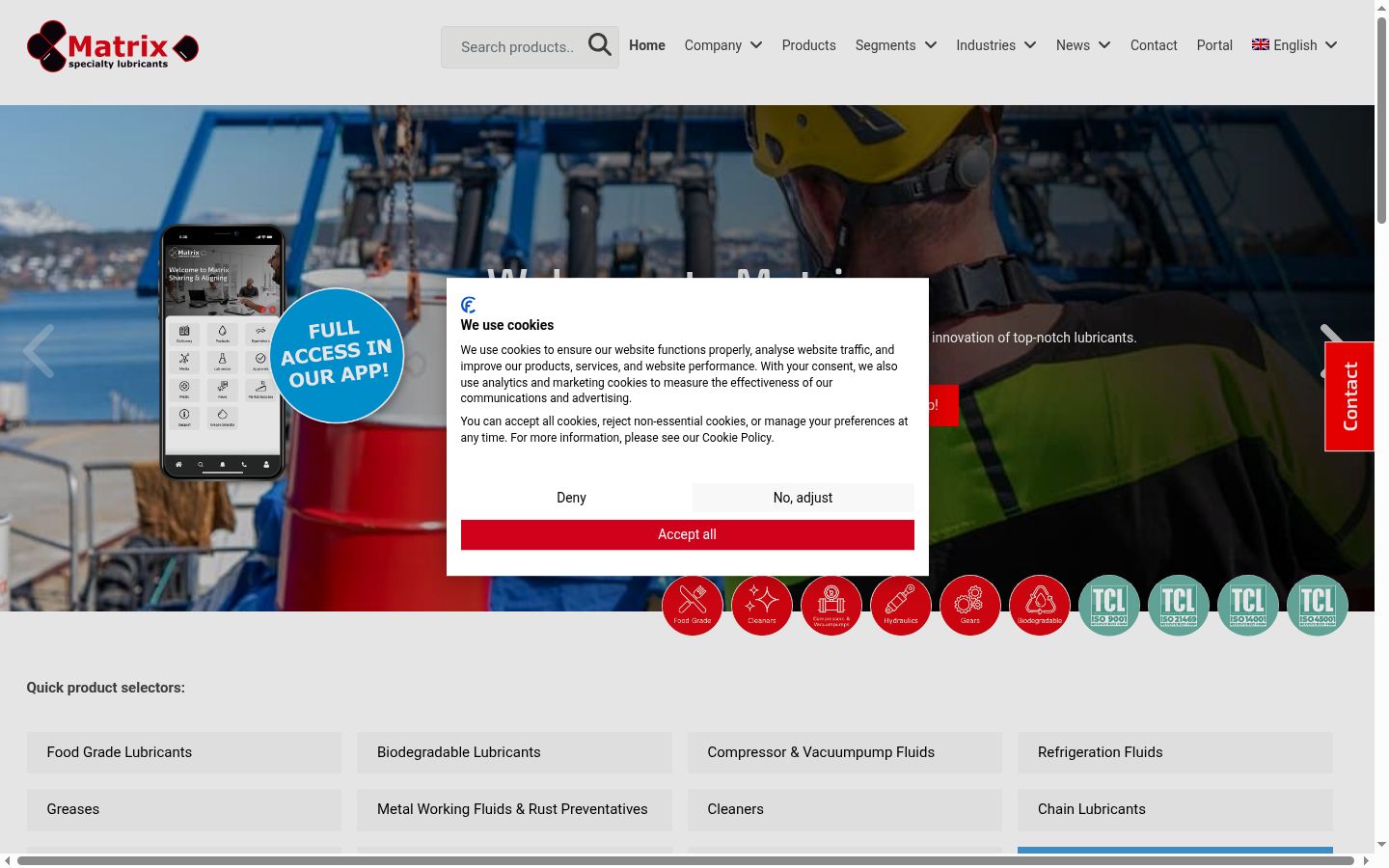Open Refrigeration Fluids selector
This screenshot has width=1389, height=868.
click(1175, 752)
